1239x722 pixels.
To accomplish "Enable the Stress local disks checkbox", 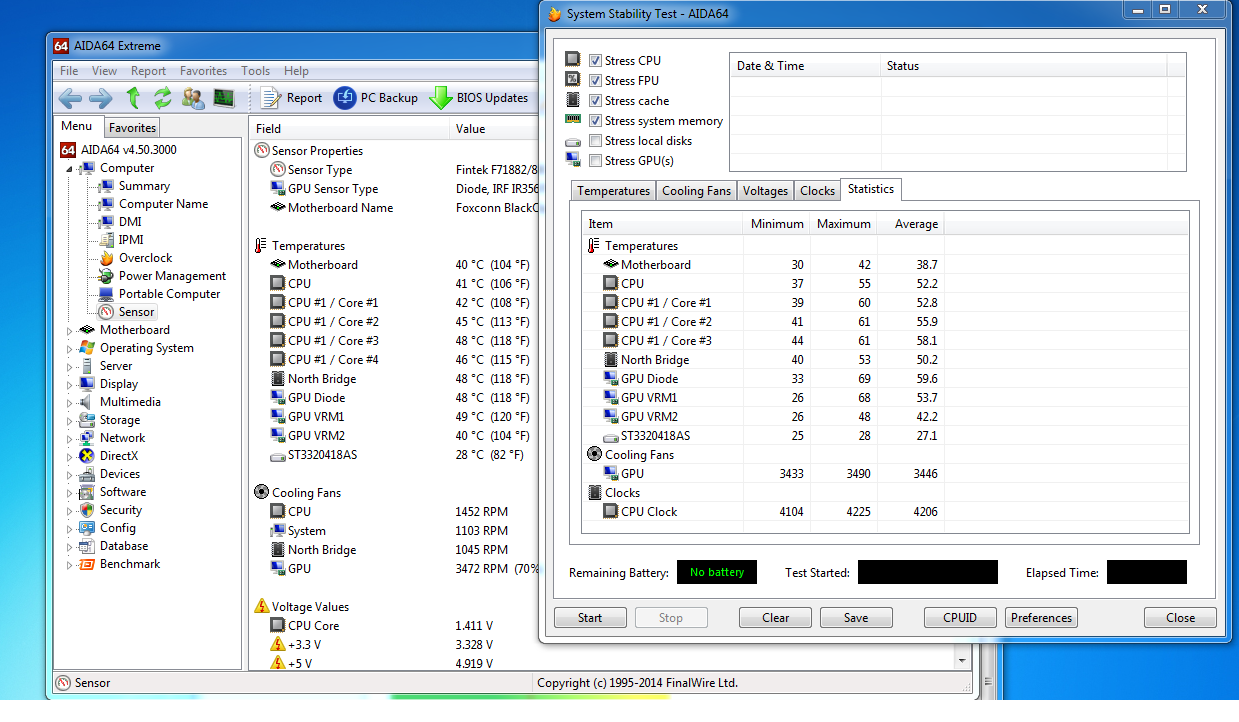I will (596, 141).
